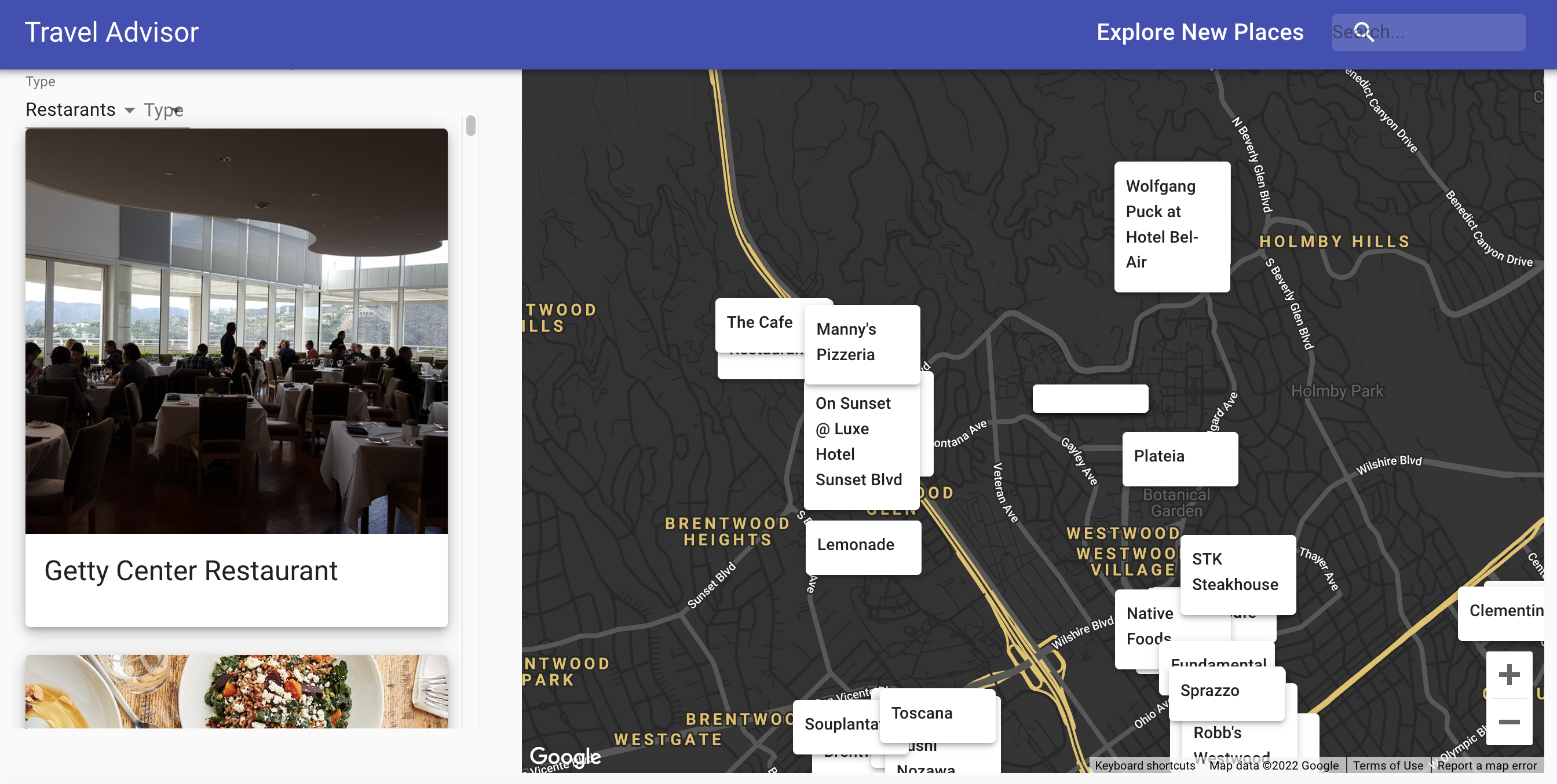Click the HOLMBY HILLS district label
Screen dimensions: 1557x784
coord(1335,241)
